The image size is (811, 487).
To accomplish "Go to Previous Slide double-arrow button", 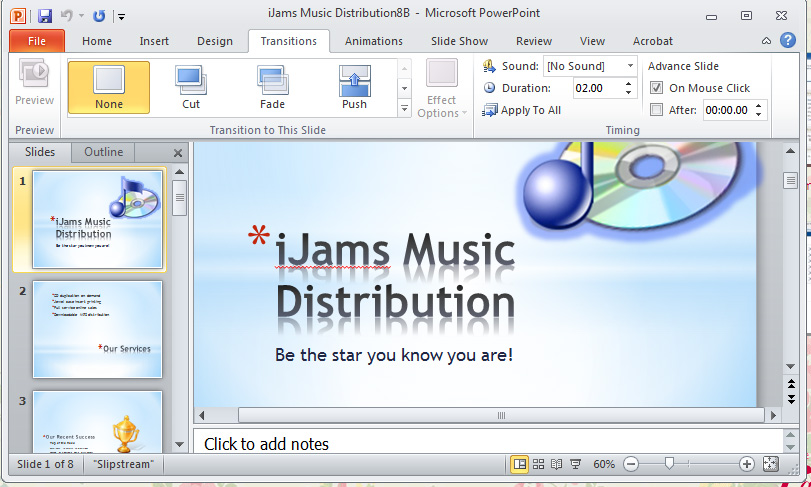I will click(x=791, y=384).
